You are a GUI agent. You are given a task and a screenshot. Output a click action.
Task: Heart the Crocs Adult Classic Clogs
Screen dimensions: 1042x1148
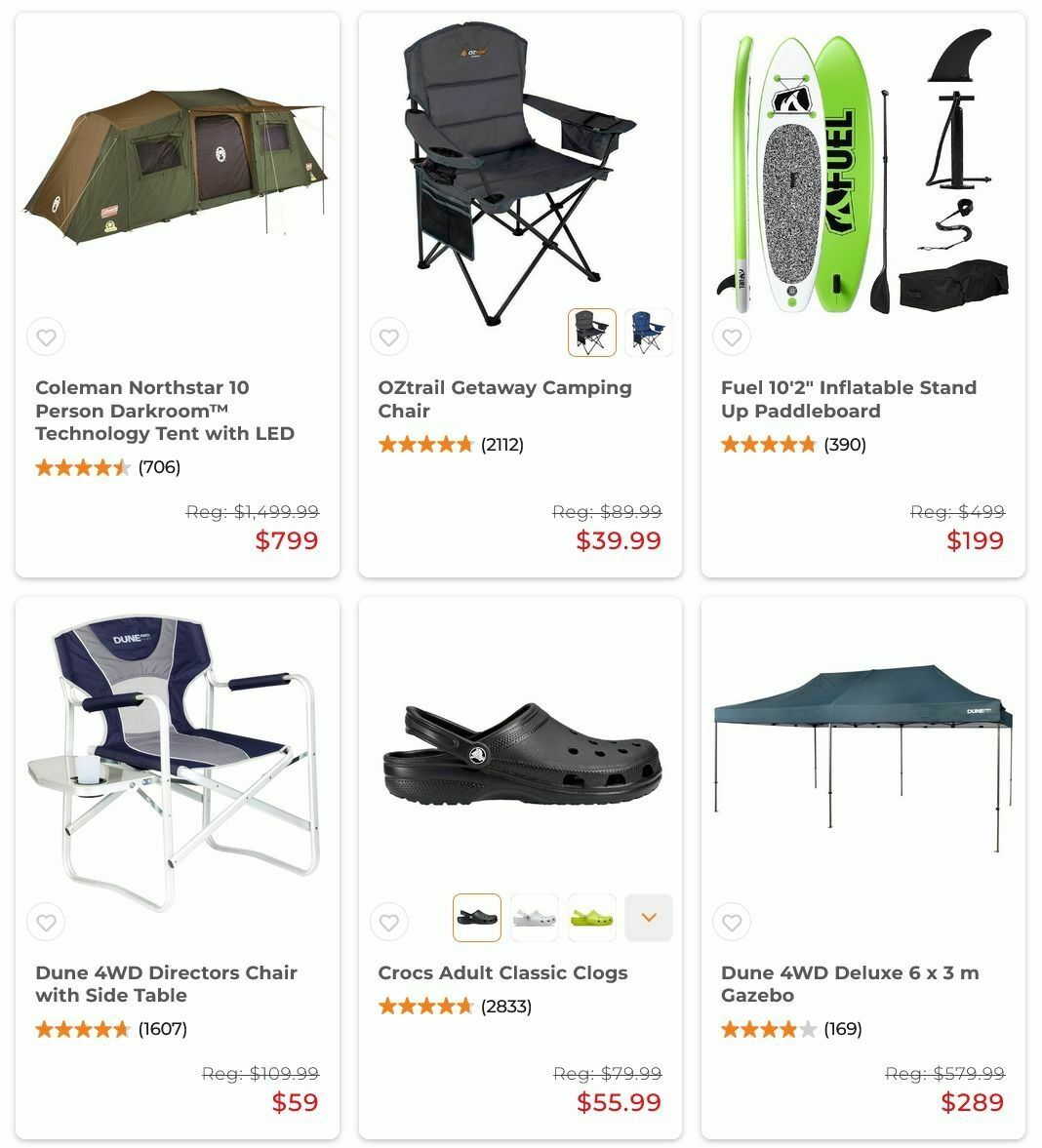click(x=389, y=923)
